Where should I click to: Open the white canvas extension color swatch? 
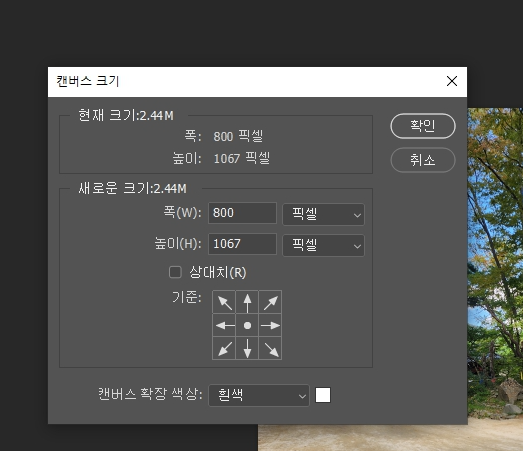tap(323, 395)
